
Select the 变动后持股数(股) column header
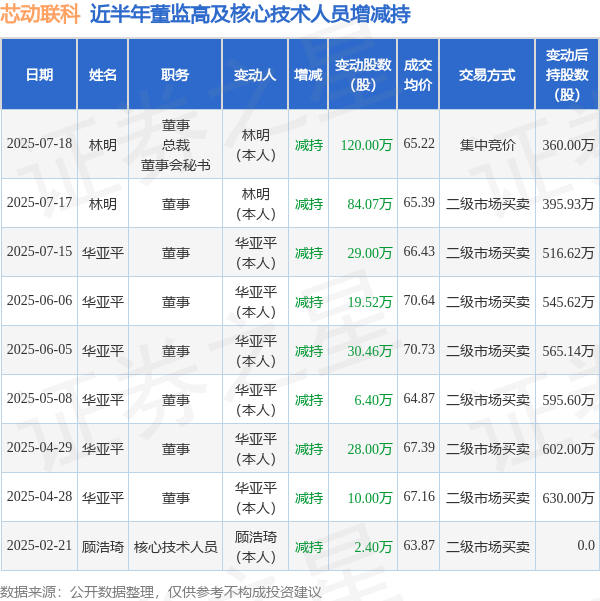click(567, 74)
